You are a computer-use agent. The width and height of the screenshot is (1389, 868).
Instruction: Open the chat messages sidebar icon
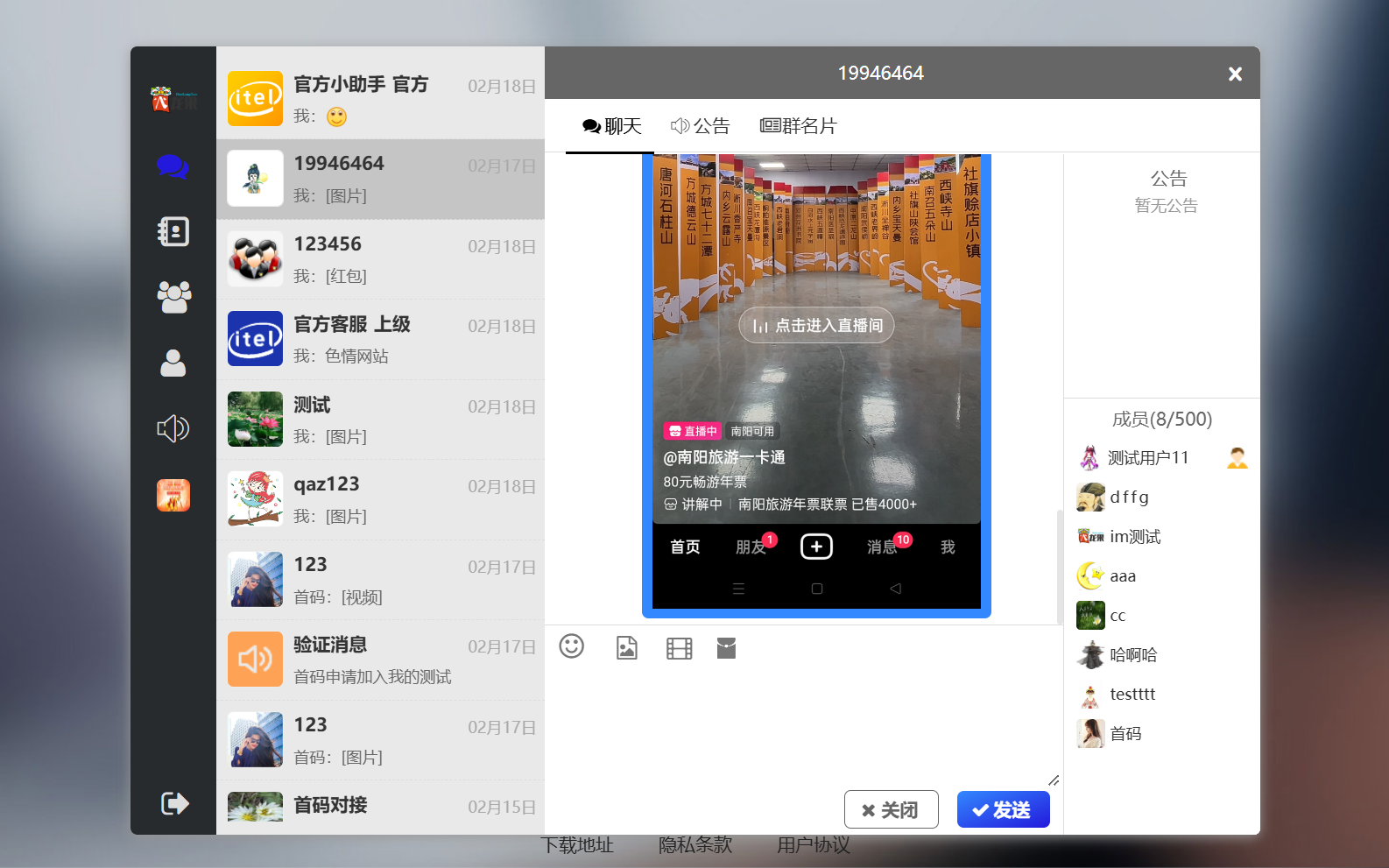click(x=173, y=166)
